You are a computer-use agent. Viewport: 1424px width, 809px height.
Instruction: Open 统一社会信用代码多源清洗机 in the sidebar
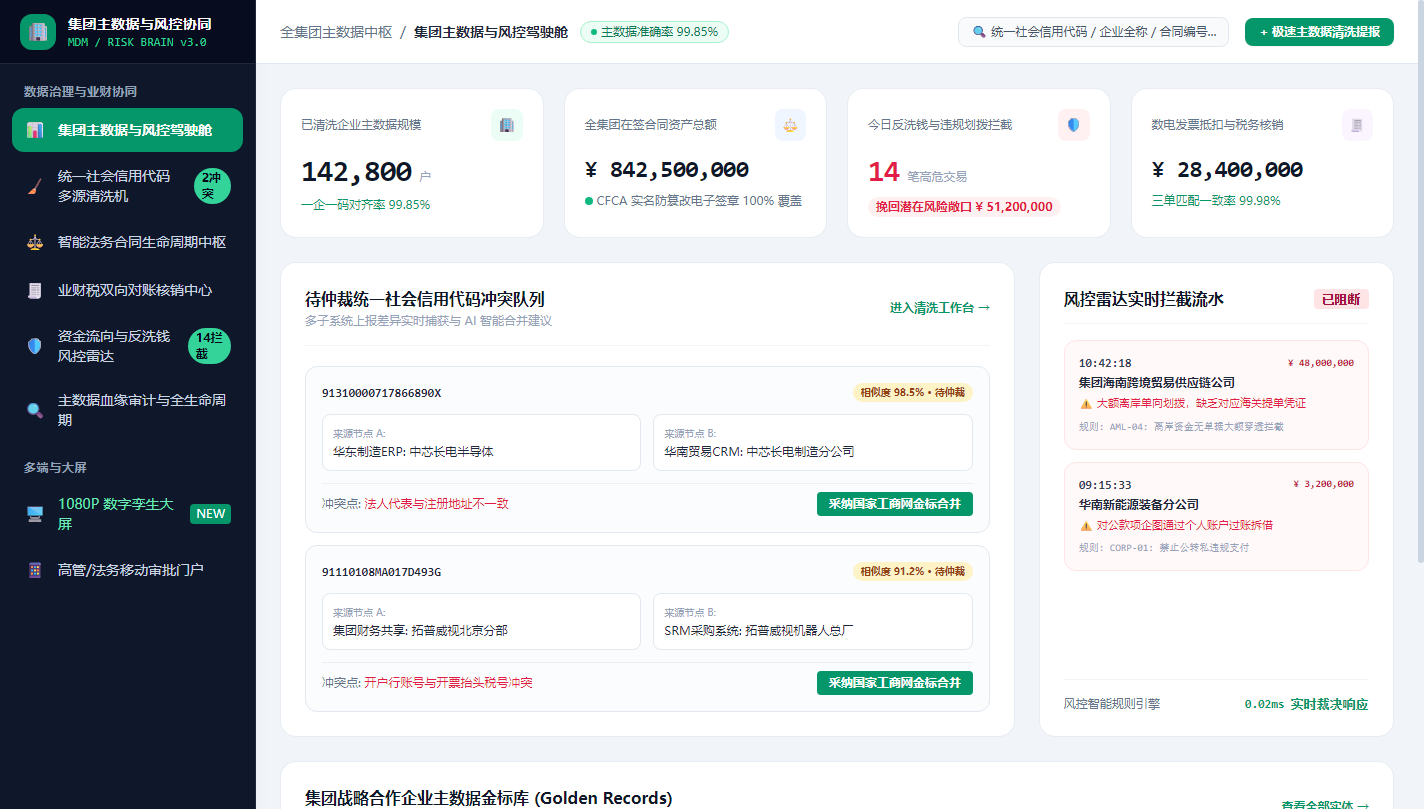[127, 186]
